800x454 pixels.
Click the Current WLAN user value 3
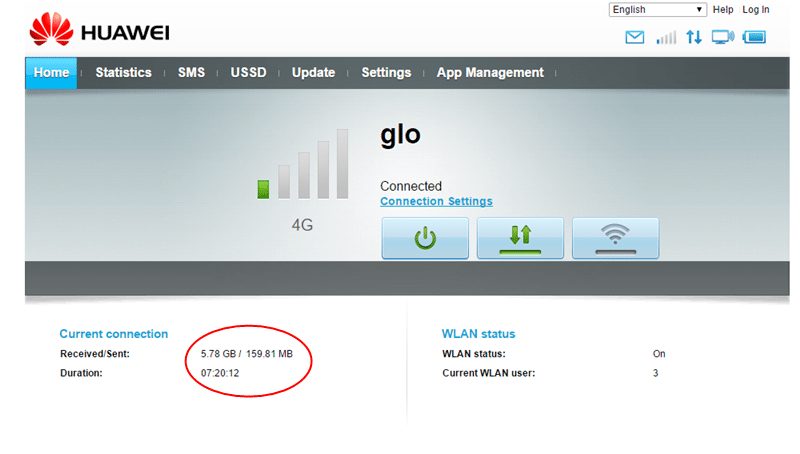click(x=656, y=373)
